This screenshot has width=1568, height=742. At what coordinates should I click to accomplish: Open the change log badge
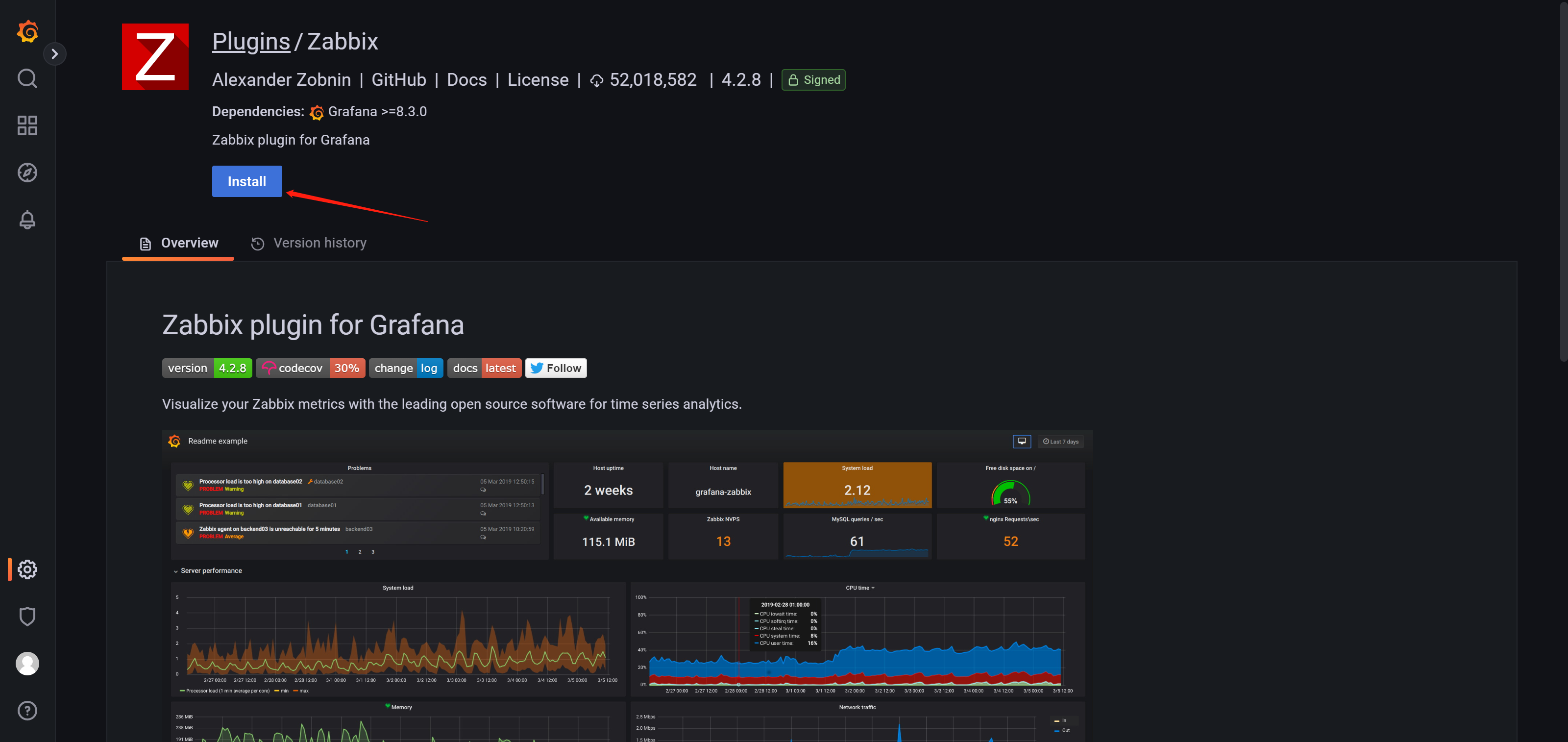point(406,368)
